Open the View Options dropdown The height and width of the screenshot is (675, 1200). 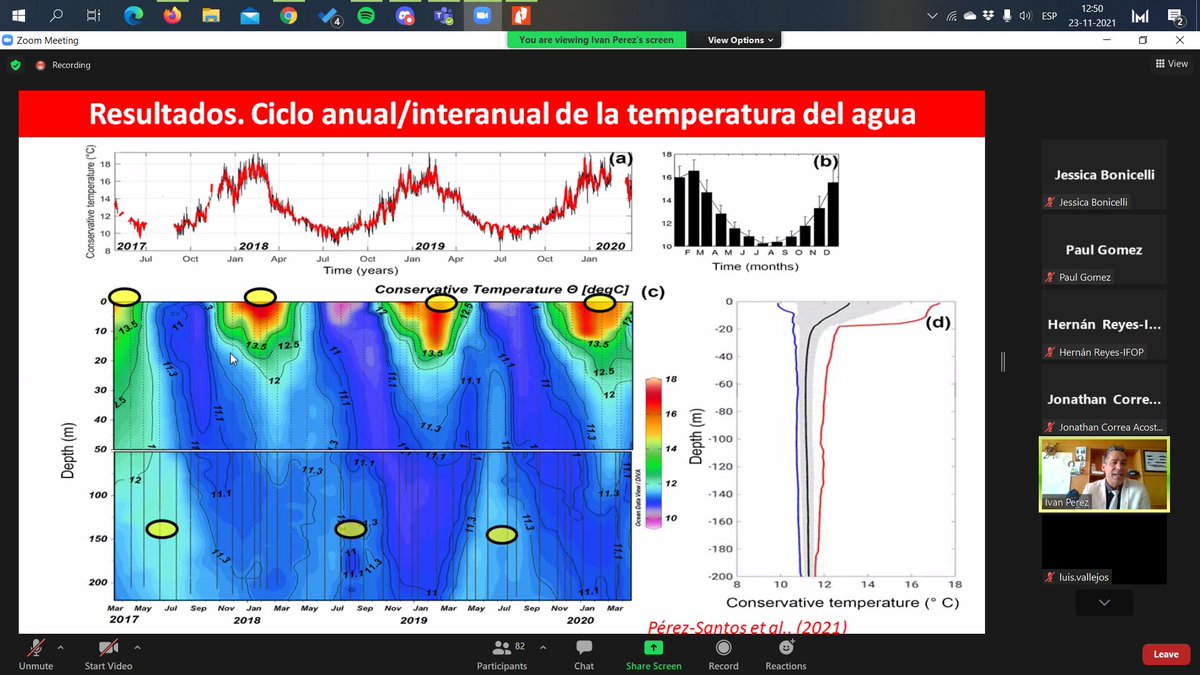coord(740,40)
